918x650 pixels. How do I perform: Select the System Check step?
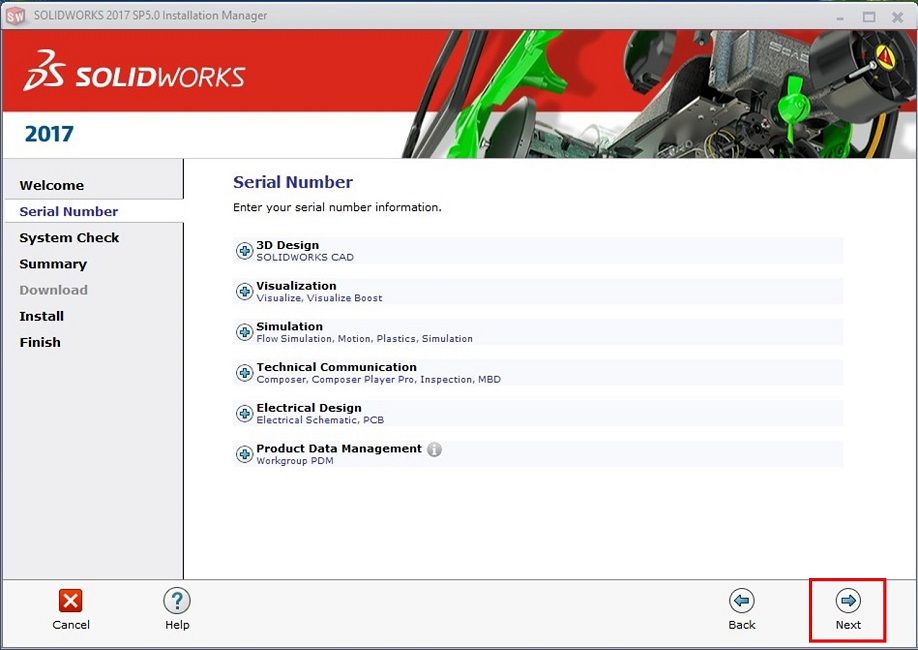pyautogui.click(x=69, y=238)
